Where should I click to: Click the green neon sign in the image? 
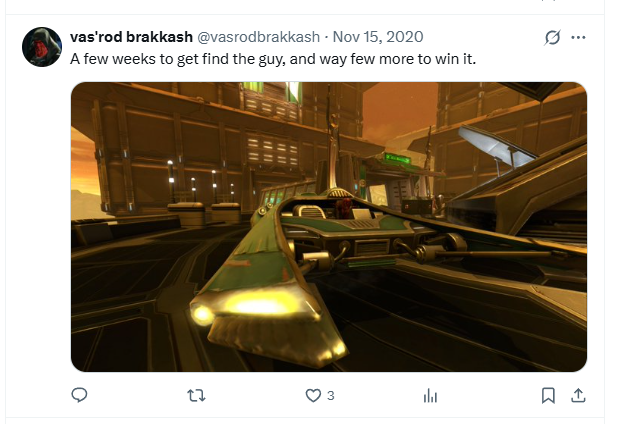(x=397, y=159)
